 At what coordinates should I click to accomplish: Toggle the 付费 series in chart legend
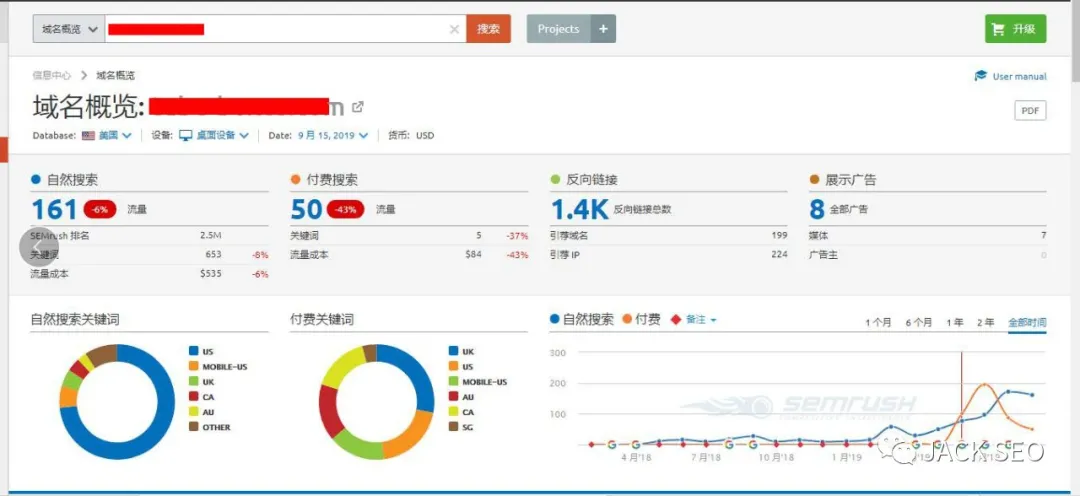coord(641,320)
